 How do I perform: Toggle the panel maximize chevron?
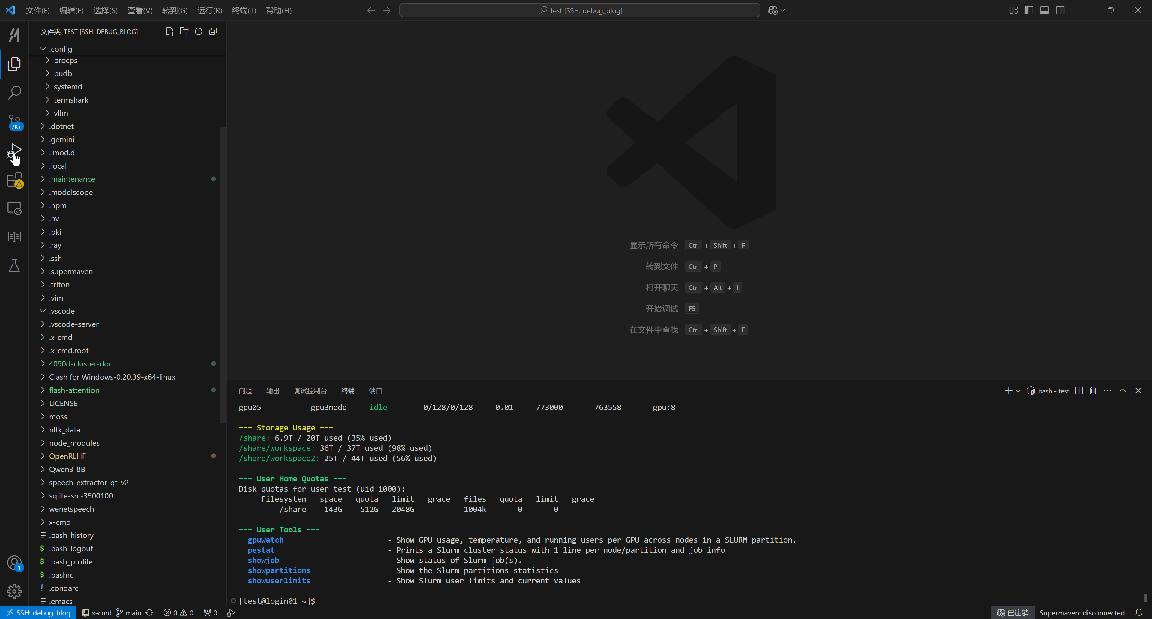pyautogui.click(x=1123, y=391)
